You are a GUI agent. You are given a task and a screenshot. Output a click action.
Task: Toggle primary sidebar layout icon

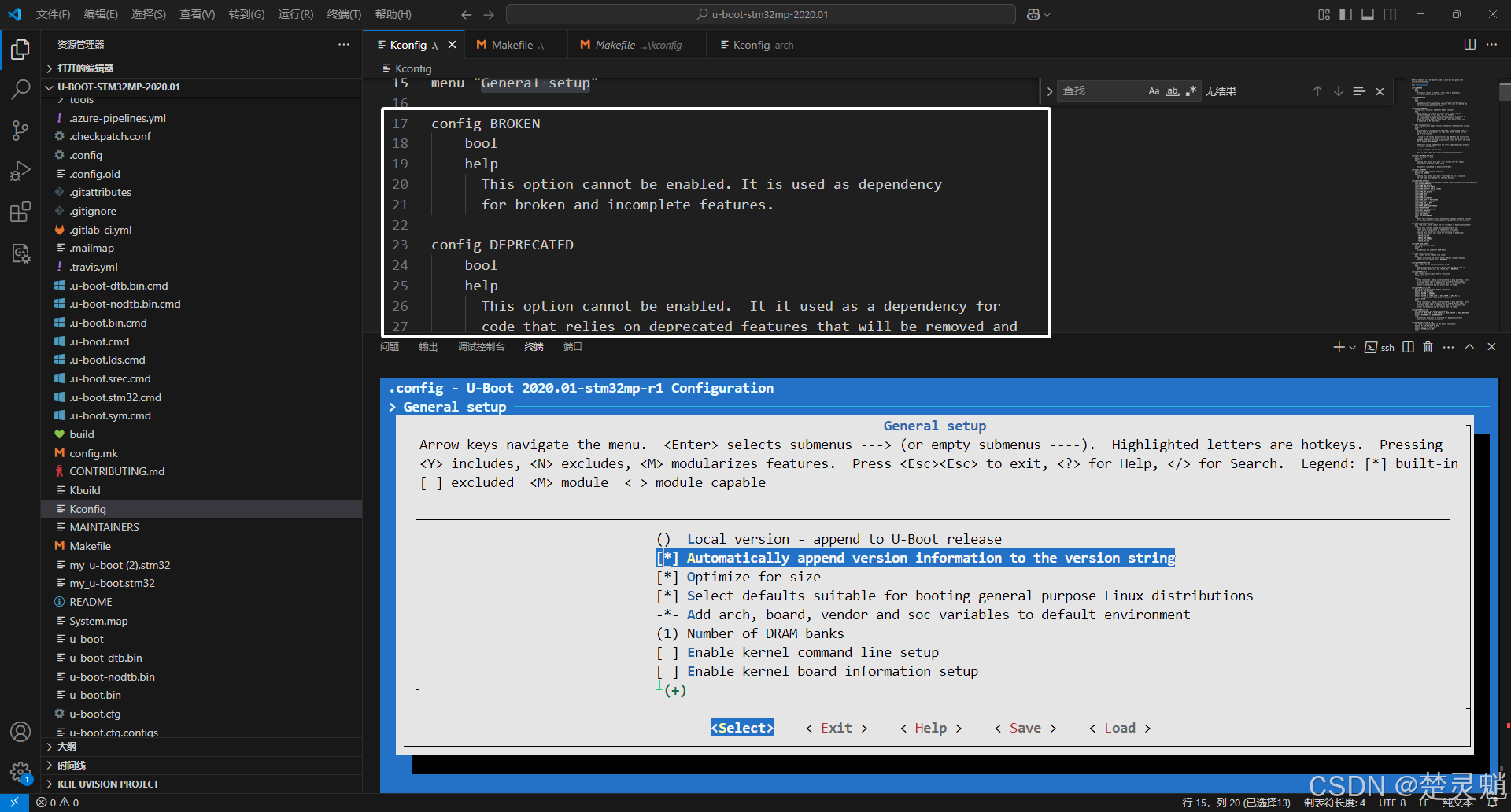[1346, 14]
